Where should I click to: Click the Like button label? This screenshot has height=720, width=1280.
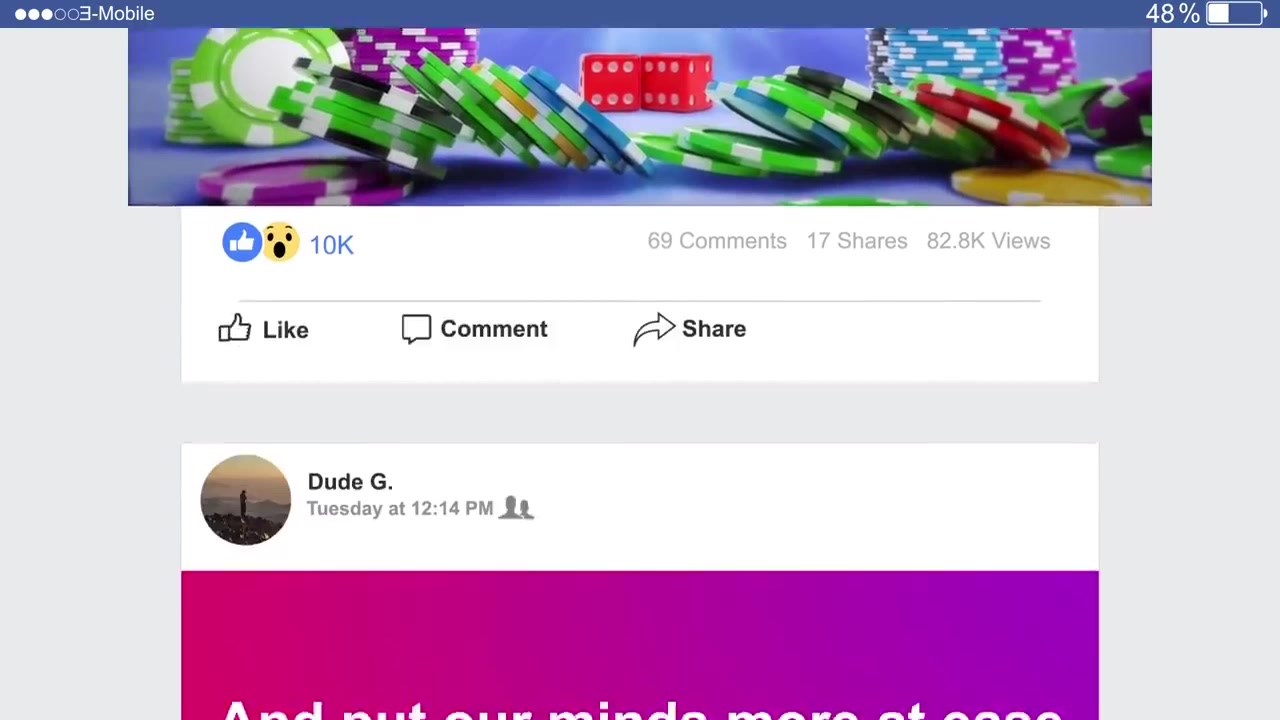click(285, 330)
